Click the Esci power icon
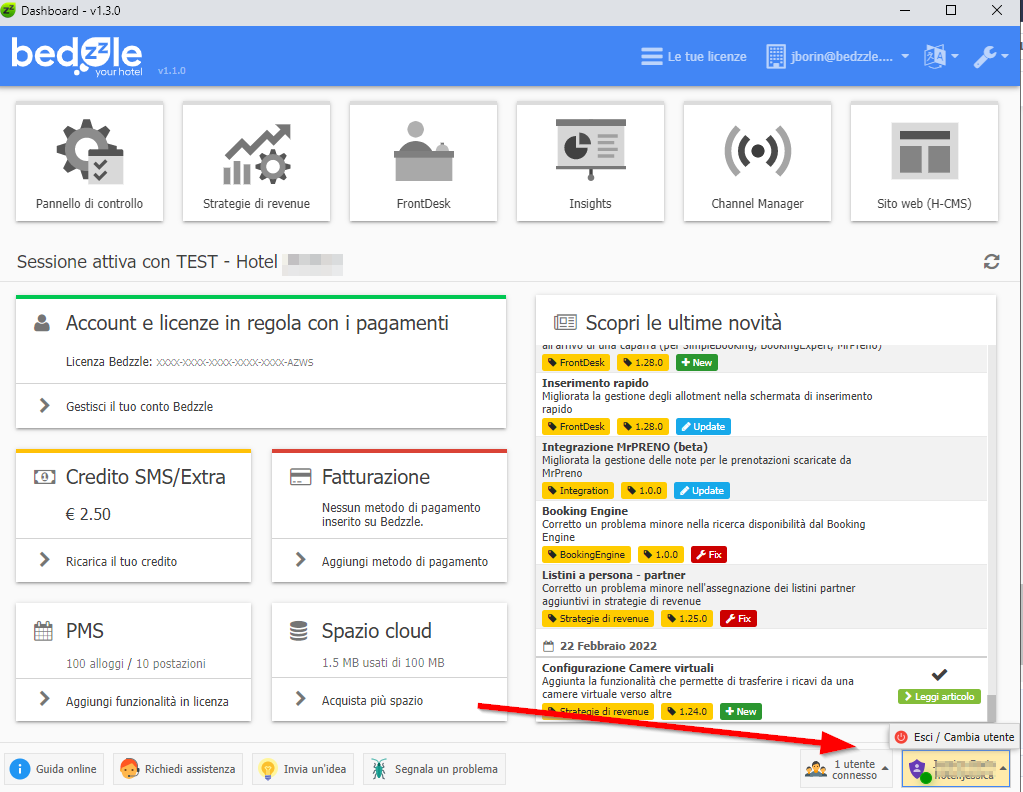 [x=901, y=737]
